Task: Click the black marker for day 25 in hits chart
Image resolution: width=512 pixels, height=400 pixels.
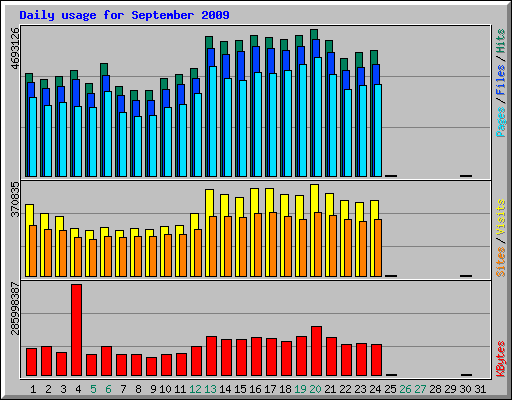Action: click(391, 176)
